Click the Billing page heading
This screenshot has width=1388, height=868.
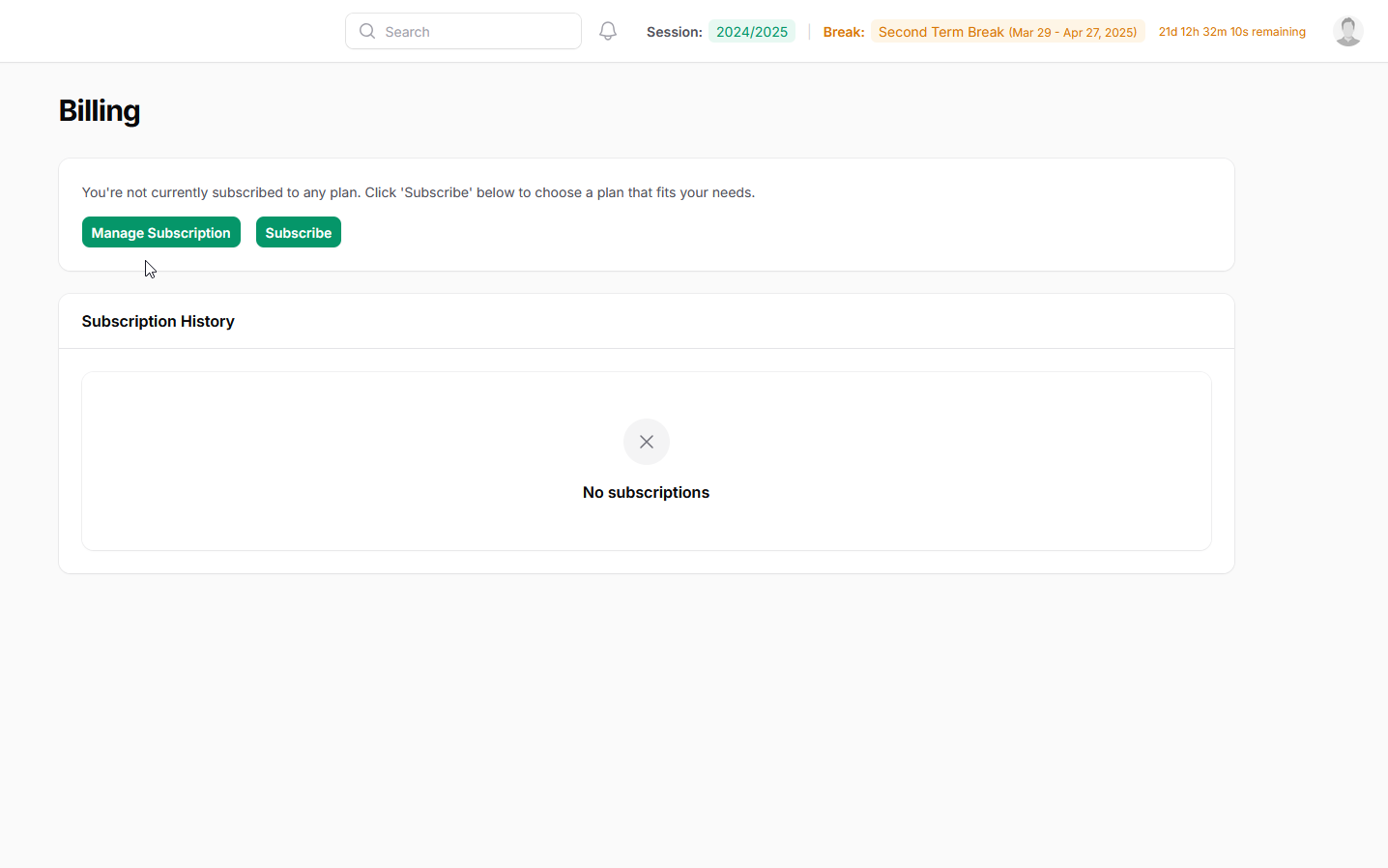100,111
